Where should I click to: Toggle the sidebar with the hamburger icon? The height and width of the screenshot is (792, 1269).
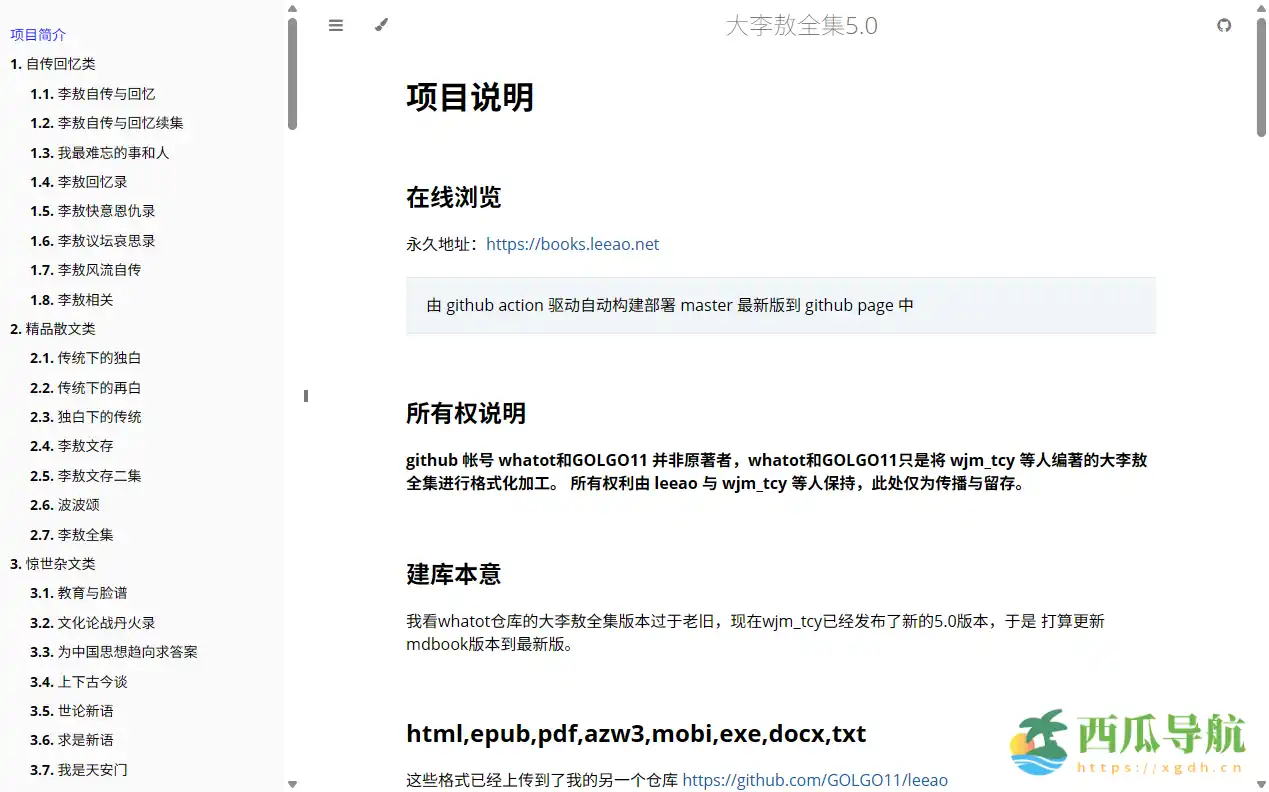(x=336, y=25)
